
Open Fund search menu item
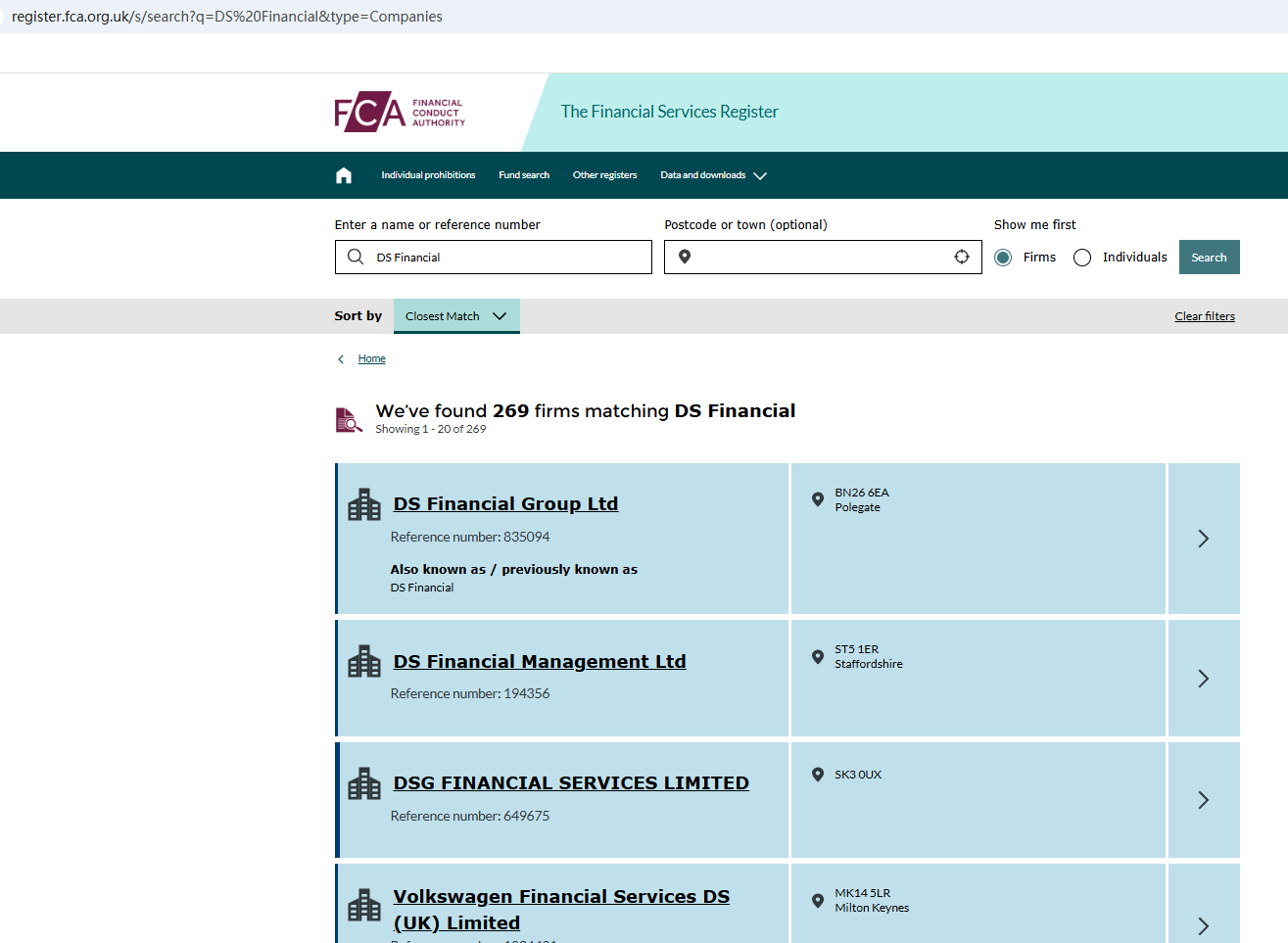pyautogui.click(x=524, y=175)
